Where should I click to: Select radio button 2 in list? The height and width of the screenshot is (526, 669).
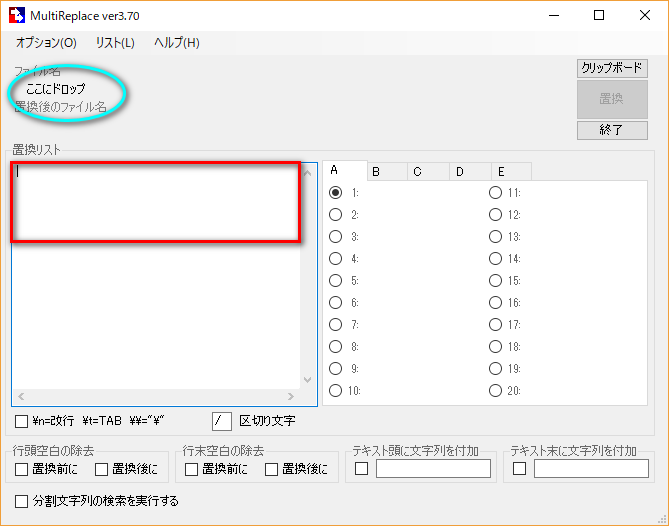click(x=336, y=215)
